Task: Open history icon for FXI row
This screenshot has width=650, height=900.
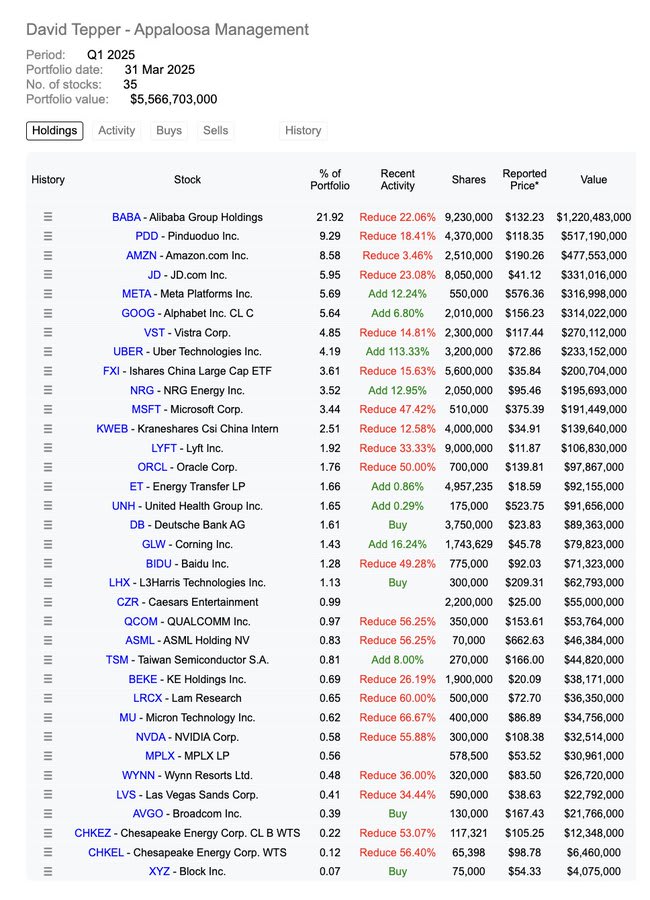Action: [48, 371]
